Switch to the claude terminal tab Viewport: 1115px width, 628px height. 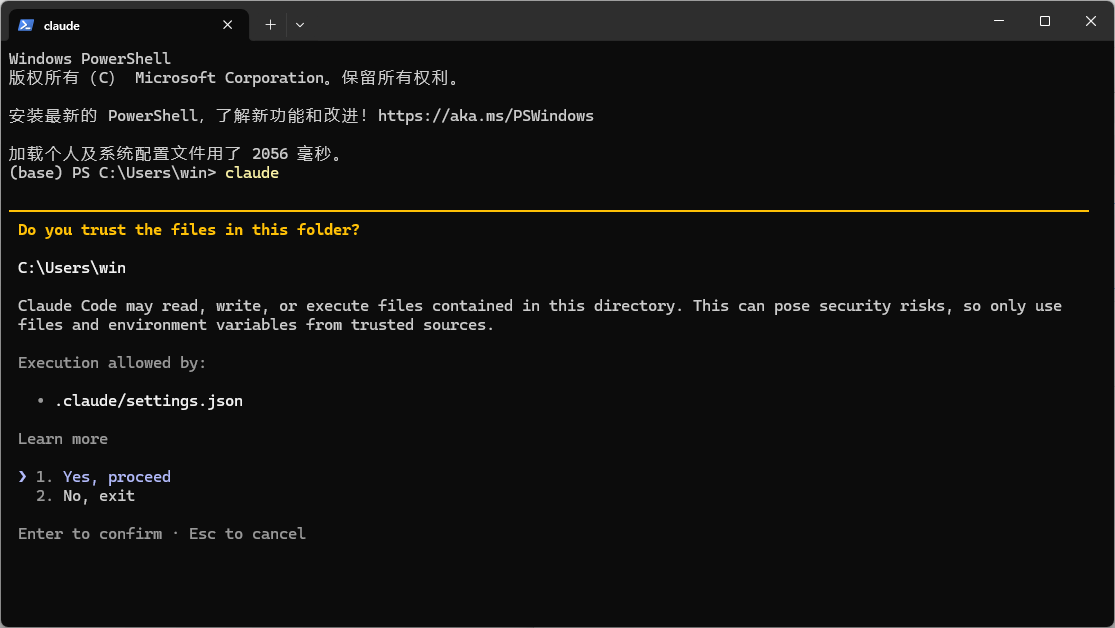click(120, 24)
